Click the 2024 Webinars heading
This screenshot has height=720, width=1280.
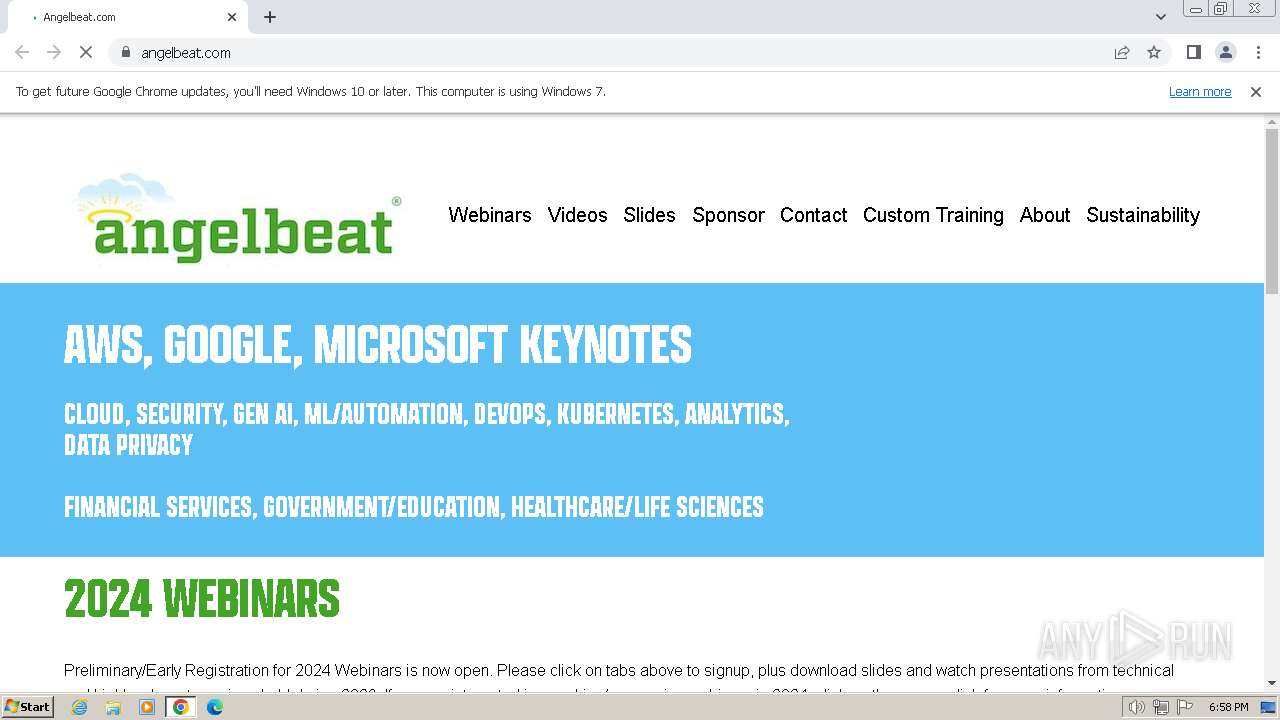pyautogui.click(x=202, y=599)
